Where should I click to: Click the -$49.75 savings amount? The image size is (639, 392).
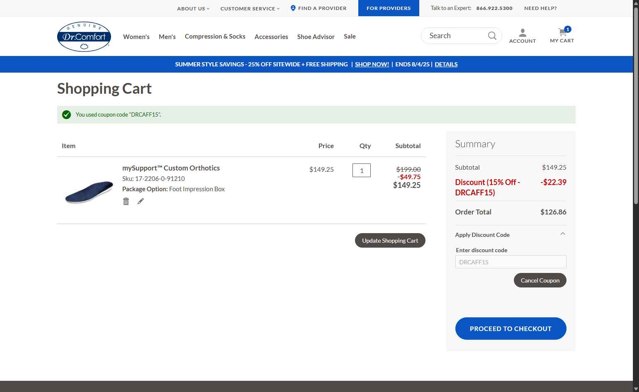pyautogui.click(x=410, y=177)
